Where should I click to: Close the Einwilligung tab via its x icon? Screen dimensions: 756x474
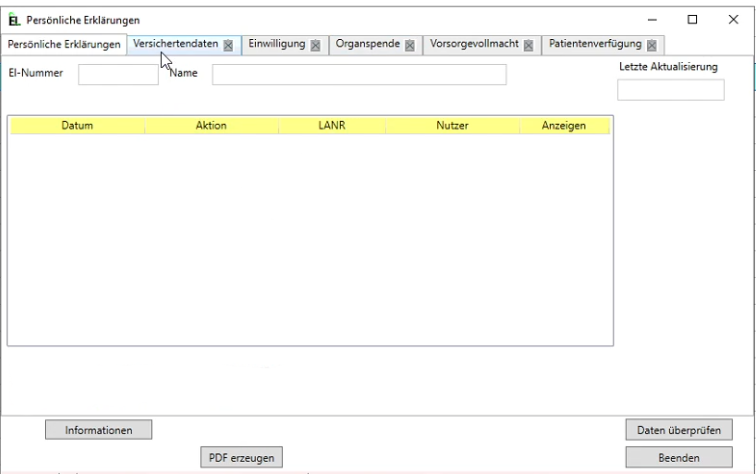point(315,45)
